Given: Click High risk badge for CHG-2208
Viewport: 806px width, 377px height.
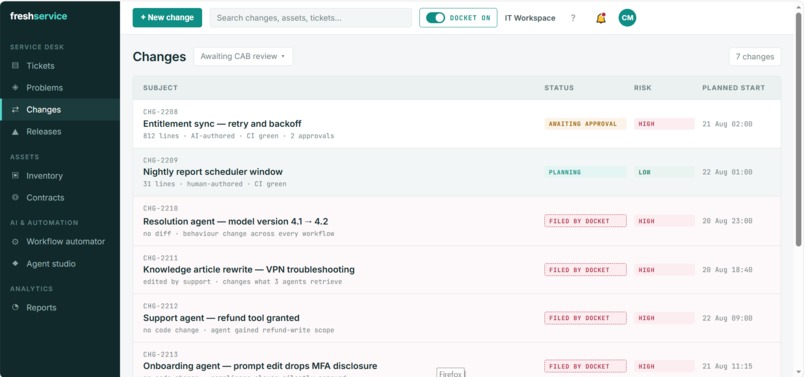Looking at the screenshot, I should point(664,124).
